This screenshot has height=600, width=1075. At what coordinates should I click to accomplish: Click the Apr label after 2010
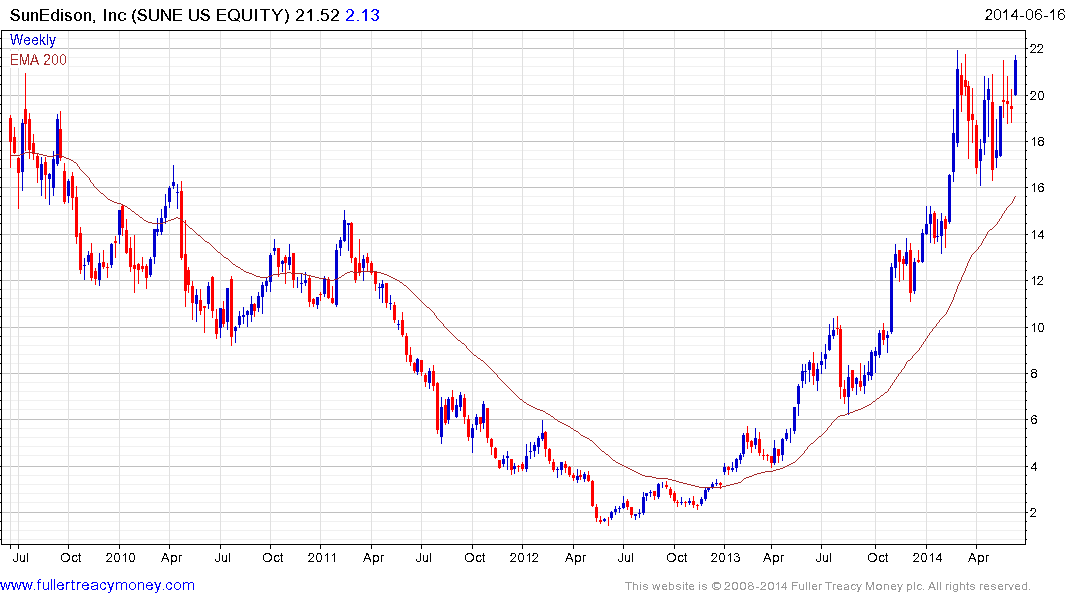[x=171, y=558]
